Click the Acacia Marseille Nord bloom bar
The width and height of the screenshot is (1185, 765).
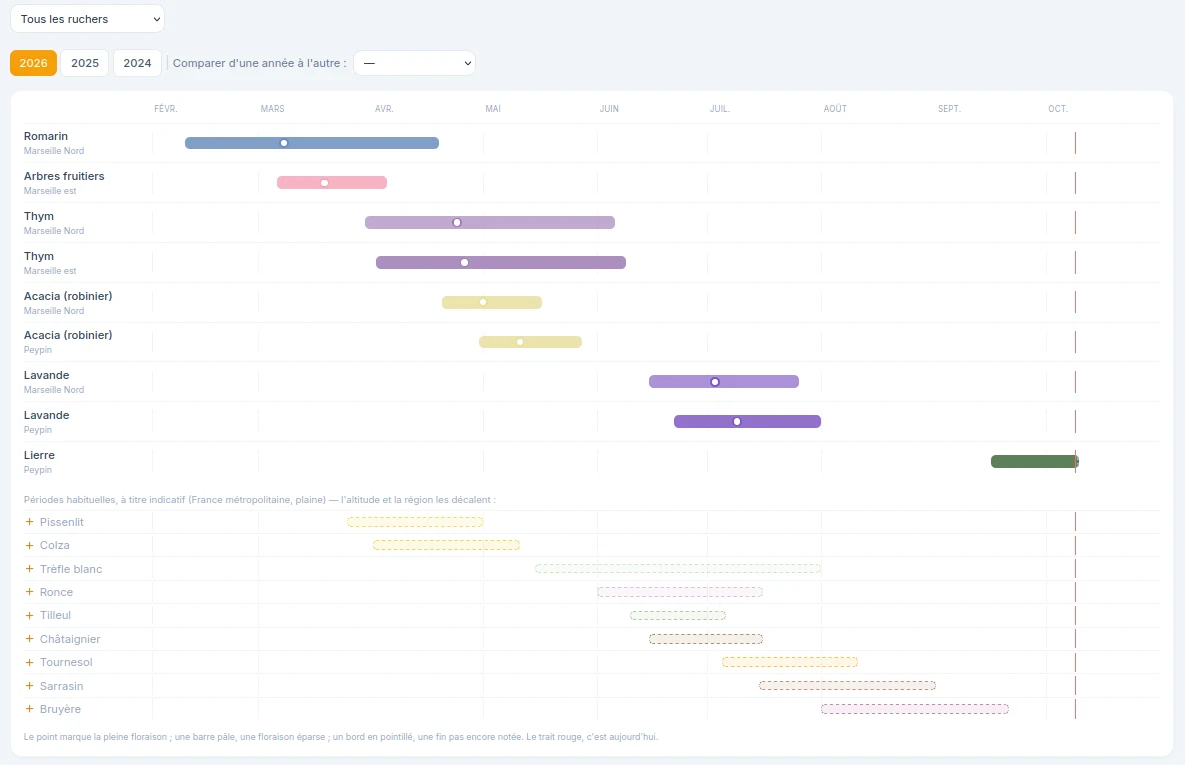(492, 302)
